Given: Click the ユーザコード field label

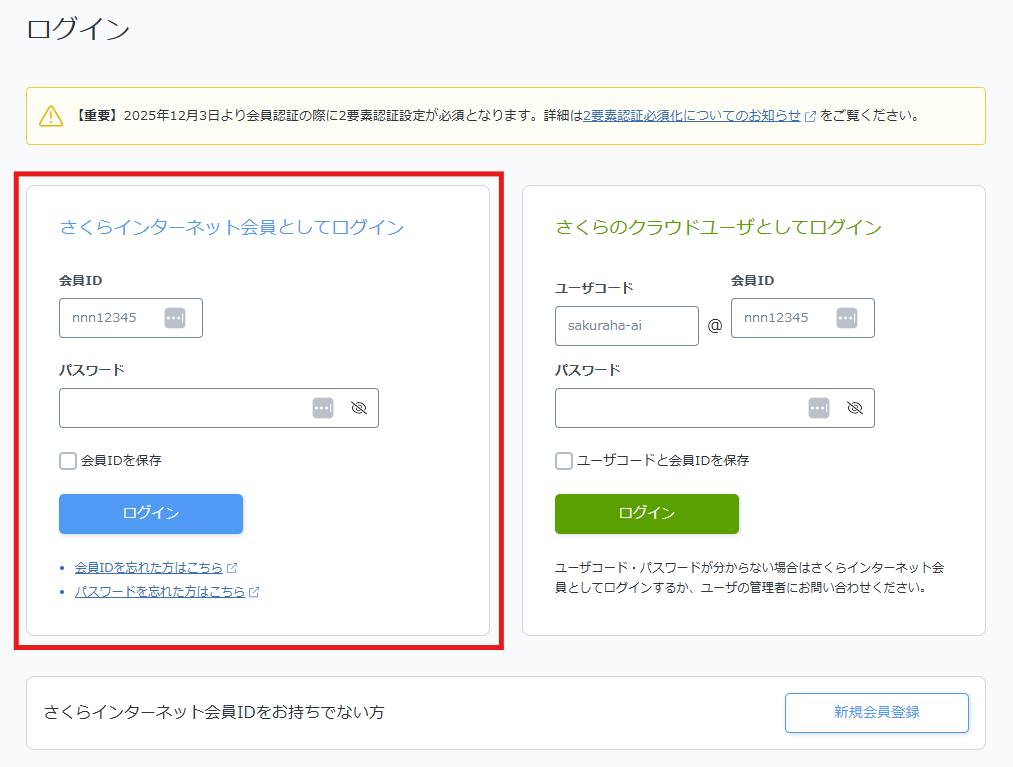Looking at the screenshot, I should coord(594,288).
